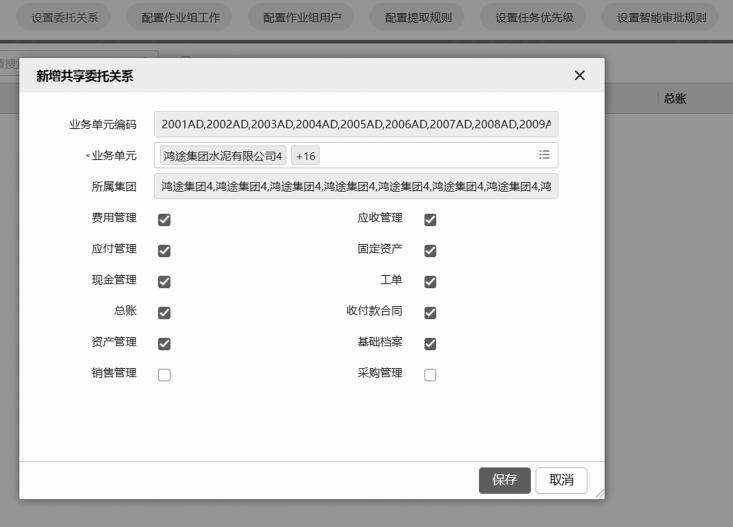Uncheck the 费用管理 checkbox

pyautogui.click(x=164, y=219)
